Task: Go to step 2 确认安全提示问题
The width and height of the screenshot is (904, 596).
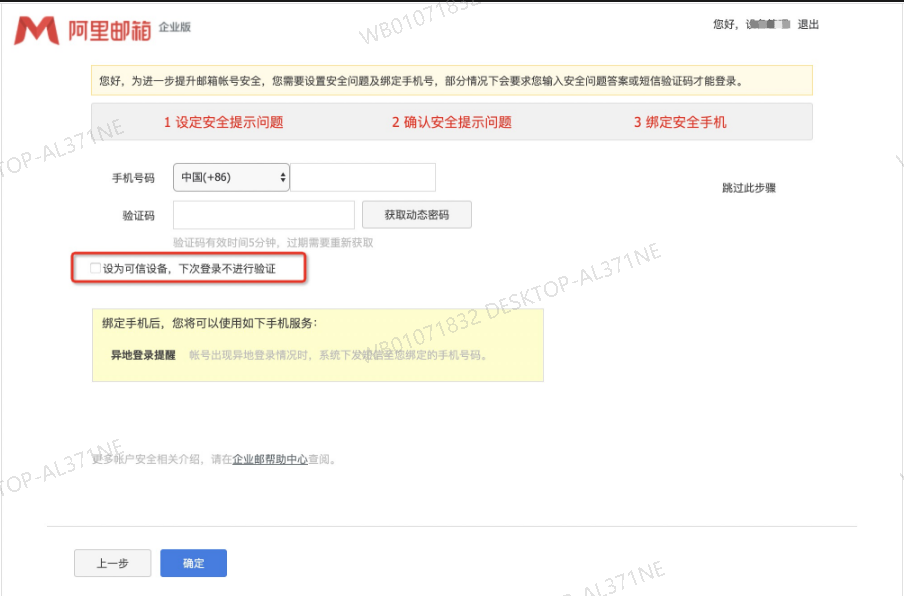Action: [x=451, y=122]
